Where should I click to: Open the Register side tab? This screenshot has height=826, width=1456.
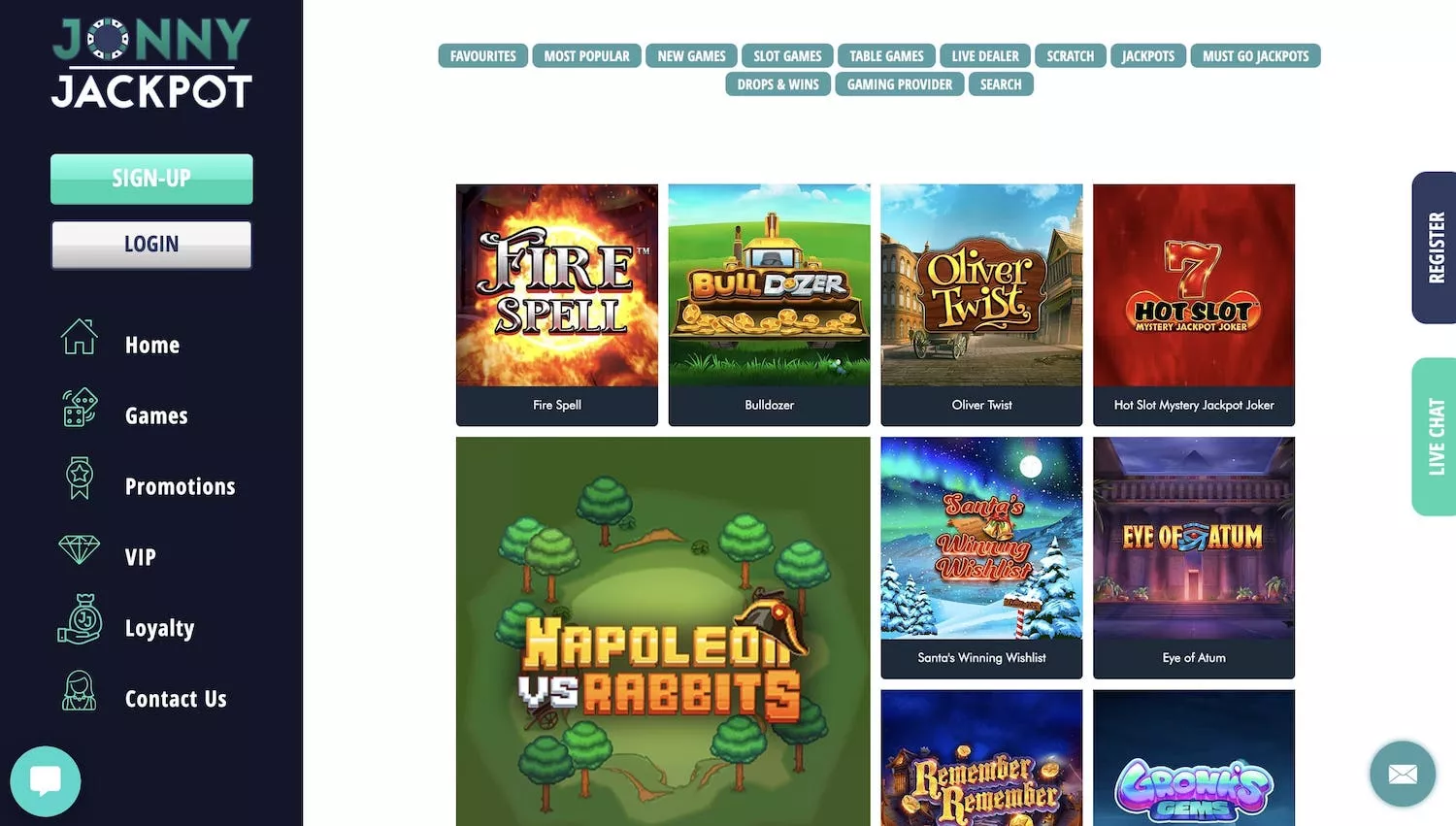1435,248
